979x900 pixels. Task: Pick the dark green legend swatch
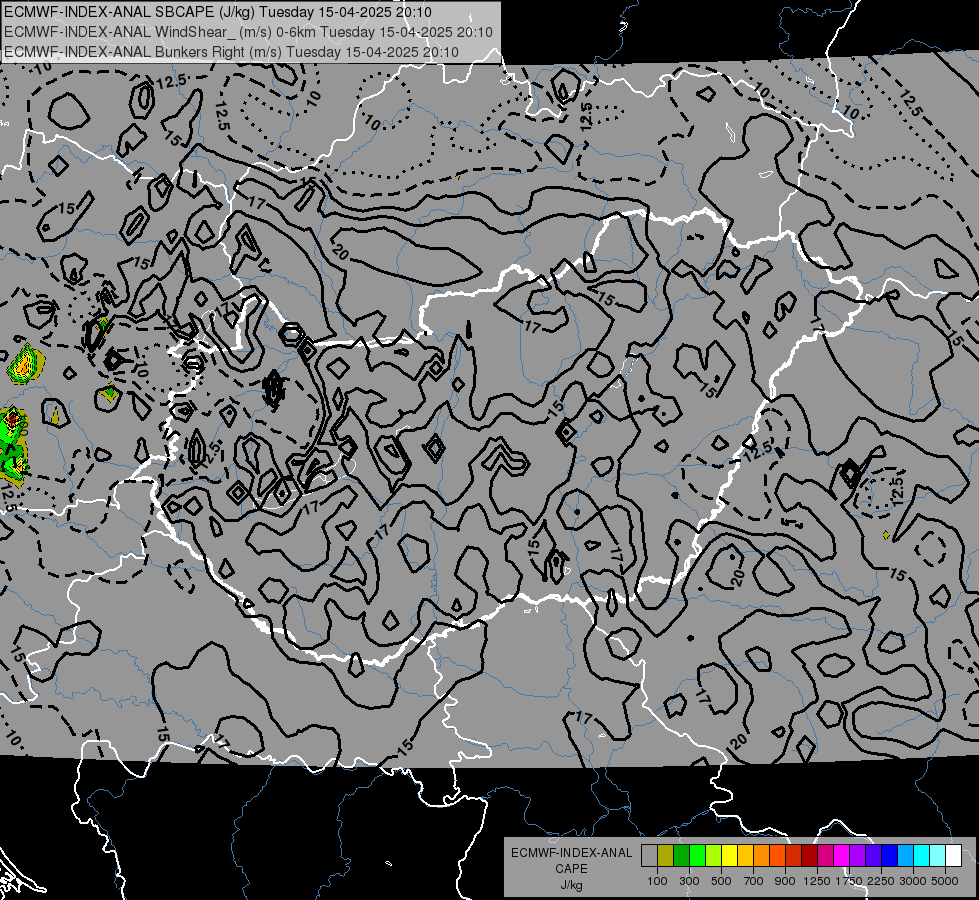tap(681, 855)
